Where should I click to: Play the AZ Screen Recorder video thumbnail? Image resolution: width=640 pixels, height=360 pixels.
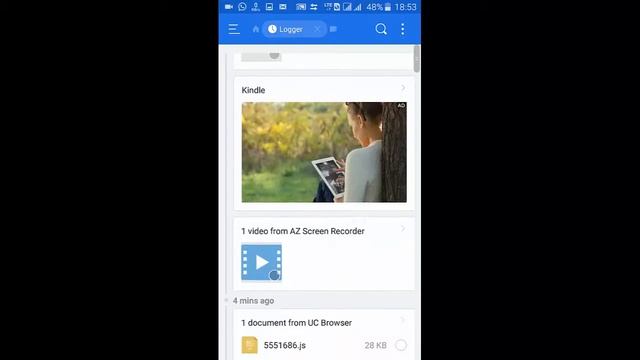click(261, 262)
